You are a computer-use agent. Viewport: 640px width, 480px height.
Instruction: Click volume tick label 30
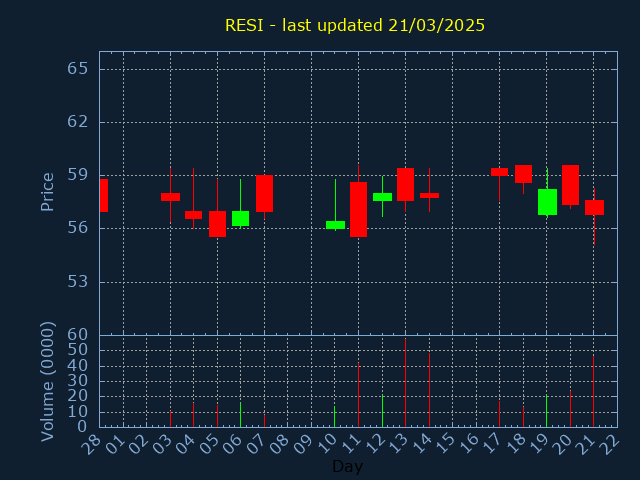coord(78,381)
